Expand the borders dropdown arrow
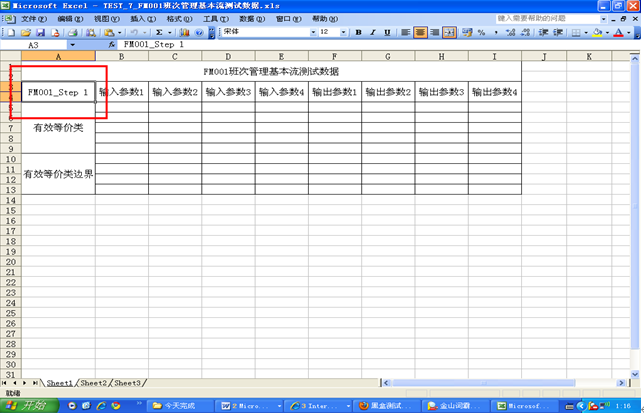This screenshot has height=413, width=644. tap(586, 32)
